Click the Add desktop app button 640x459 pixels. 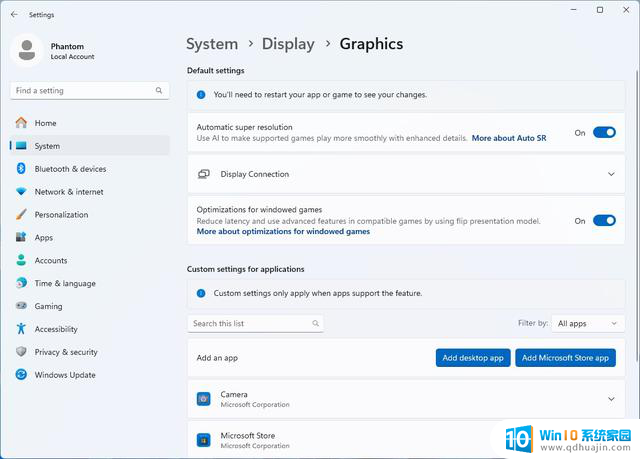click(473, 358)
